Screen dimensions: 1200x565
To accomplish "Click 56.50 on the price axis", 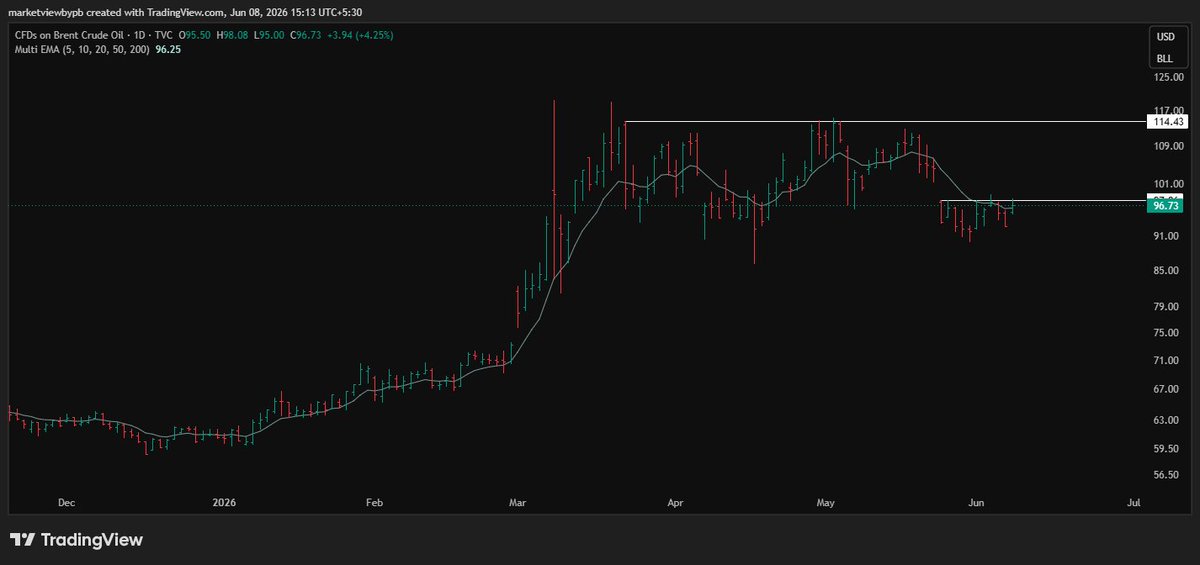I will click(x=1168, y=475).
